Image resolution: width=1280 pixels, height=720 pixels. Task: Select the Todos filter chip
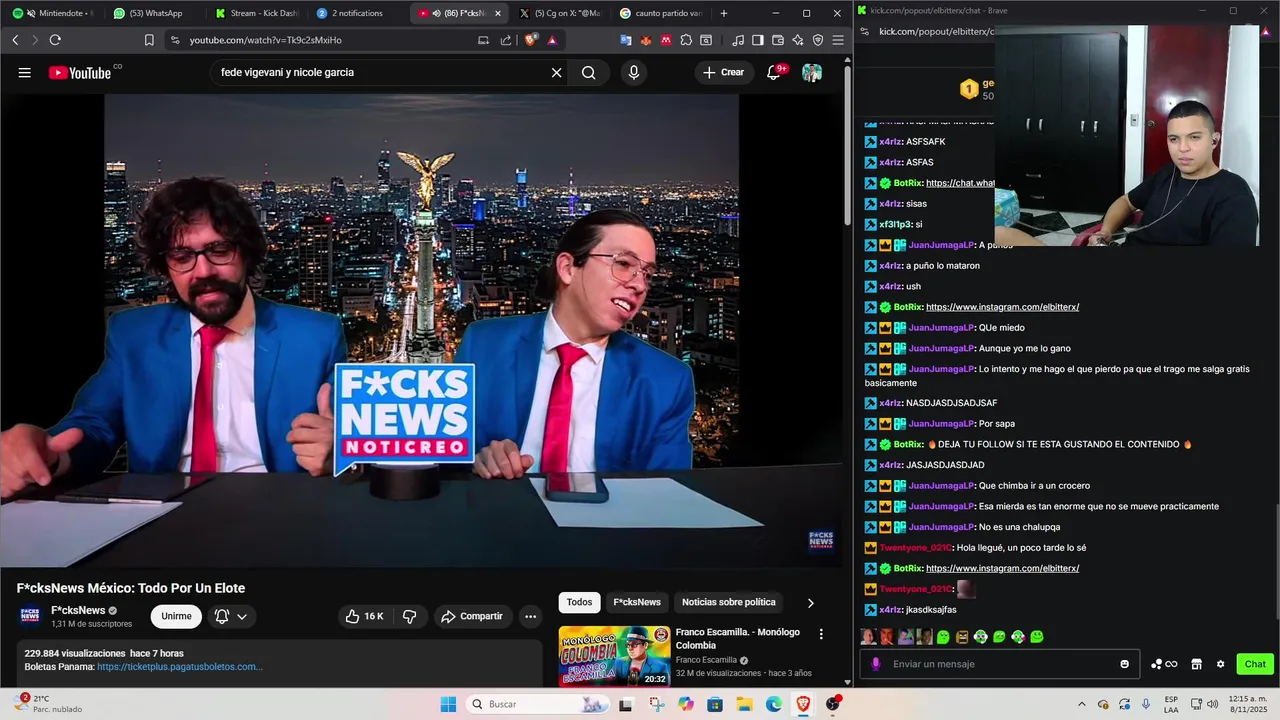pyautogui.click(x=579, y=602)
